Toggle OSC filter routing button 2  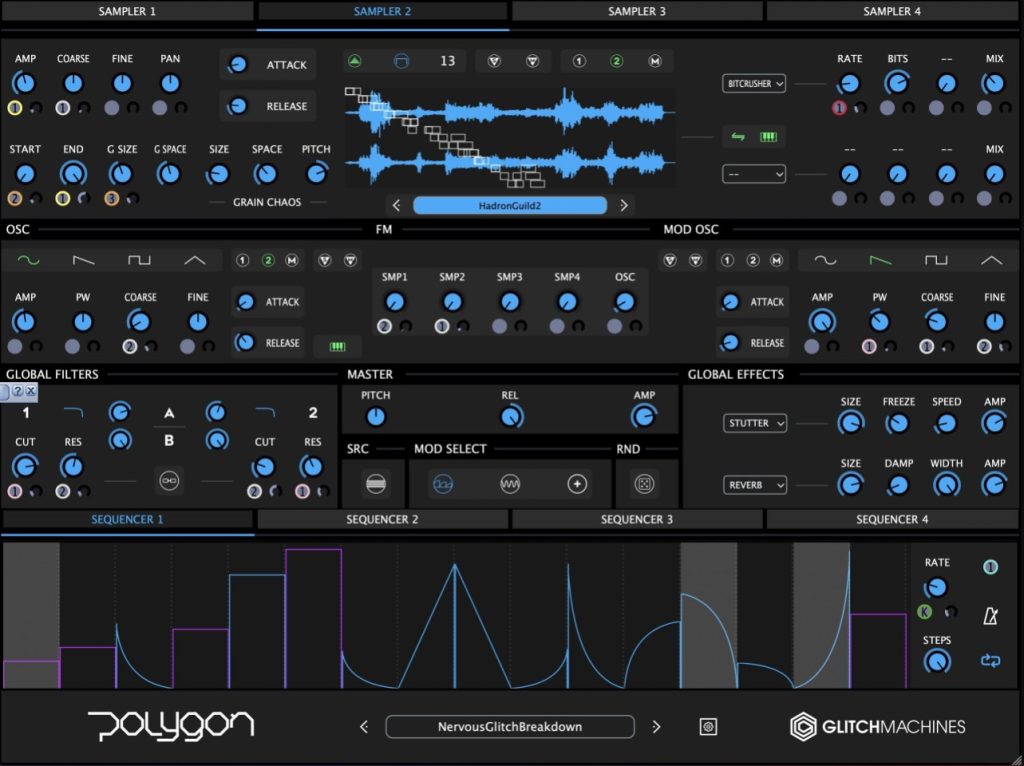[x=268, y=261]
